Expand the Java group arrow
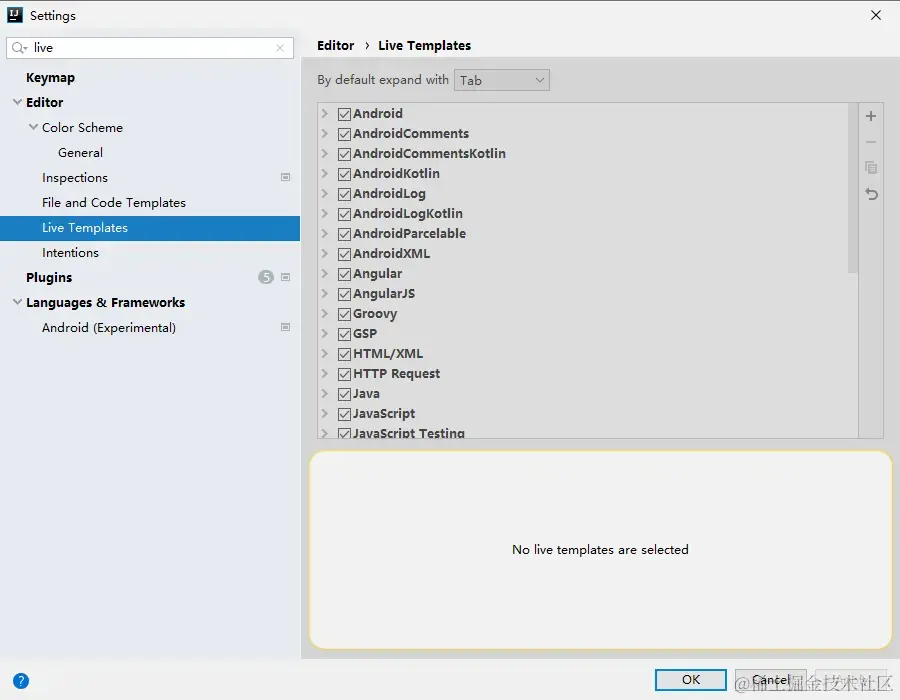 click(x=325, y=393)
